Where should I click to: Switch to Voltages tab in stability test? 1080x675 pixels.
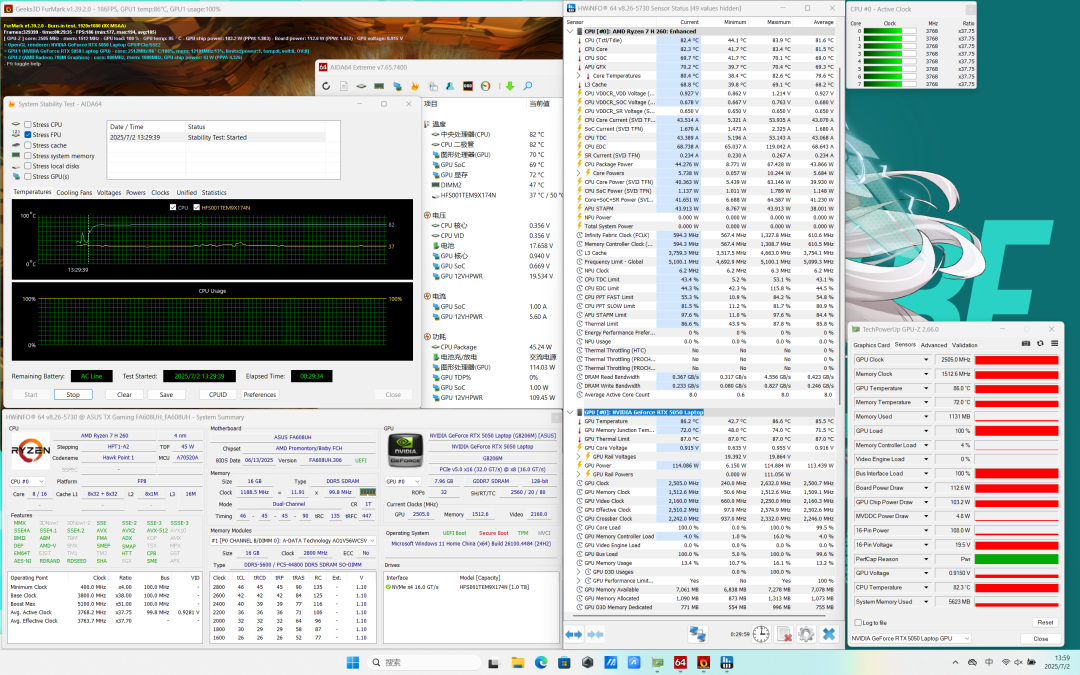click(x=109, y=193)
